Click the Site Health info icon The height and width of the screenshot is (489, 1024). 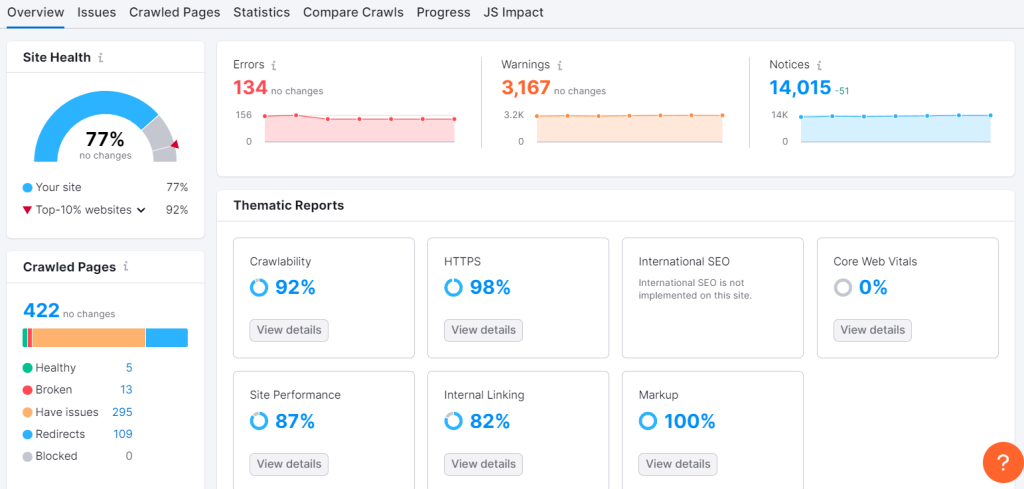[x=101, y=57]
